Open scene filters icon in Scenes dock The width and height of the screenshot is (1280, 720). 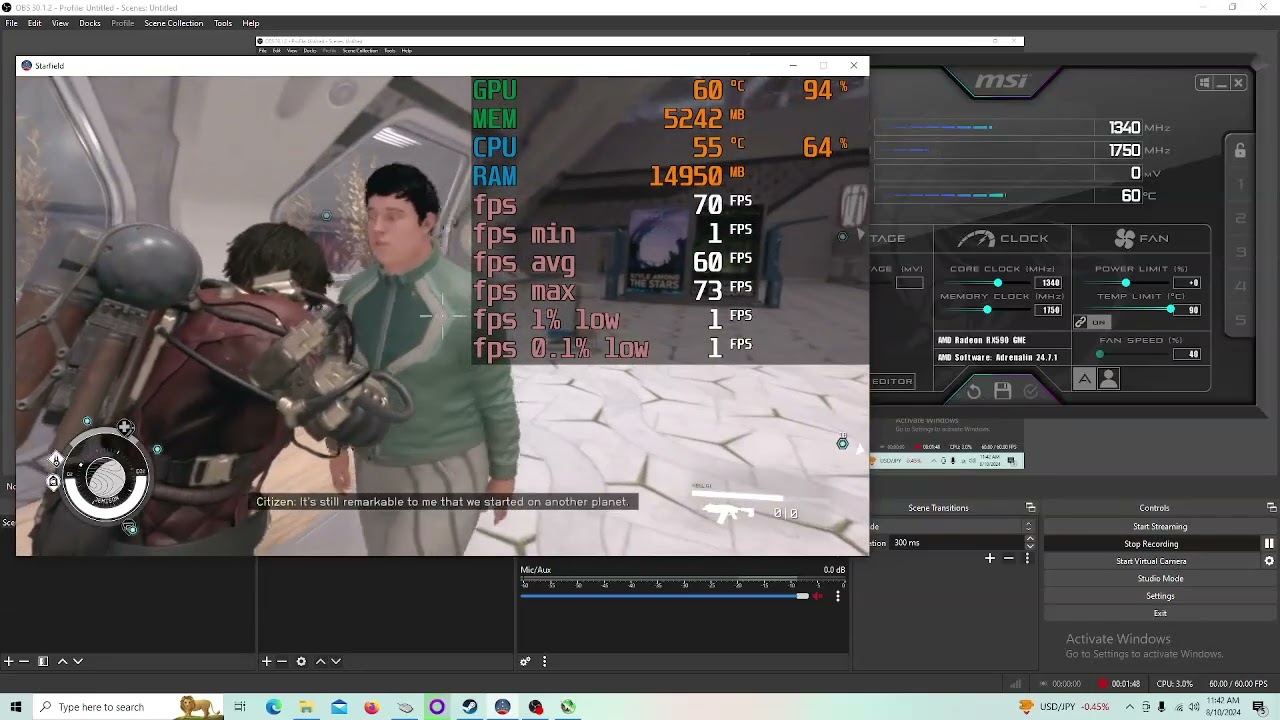tap(43, 661)
